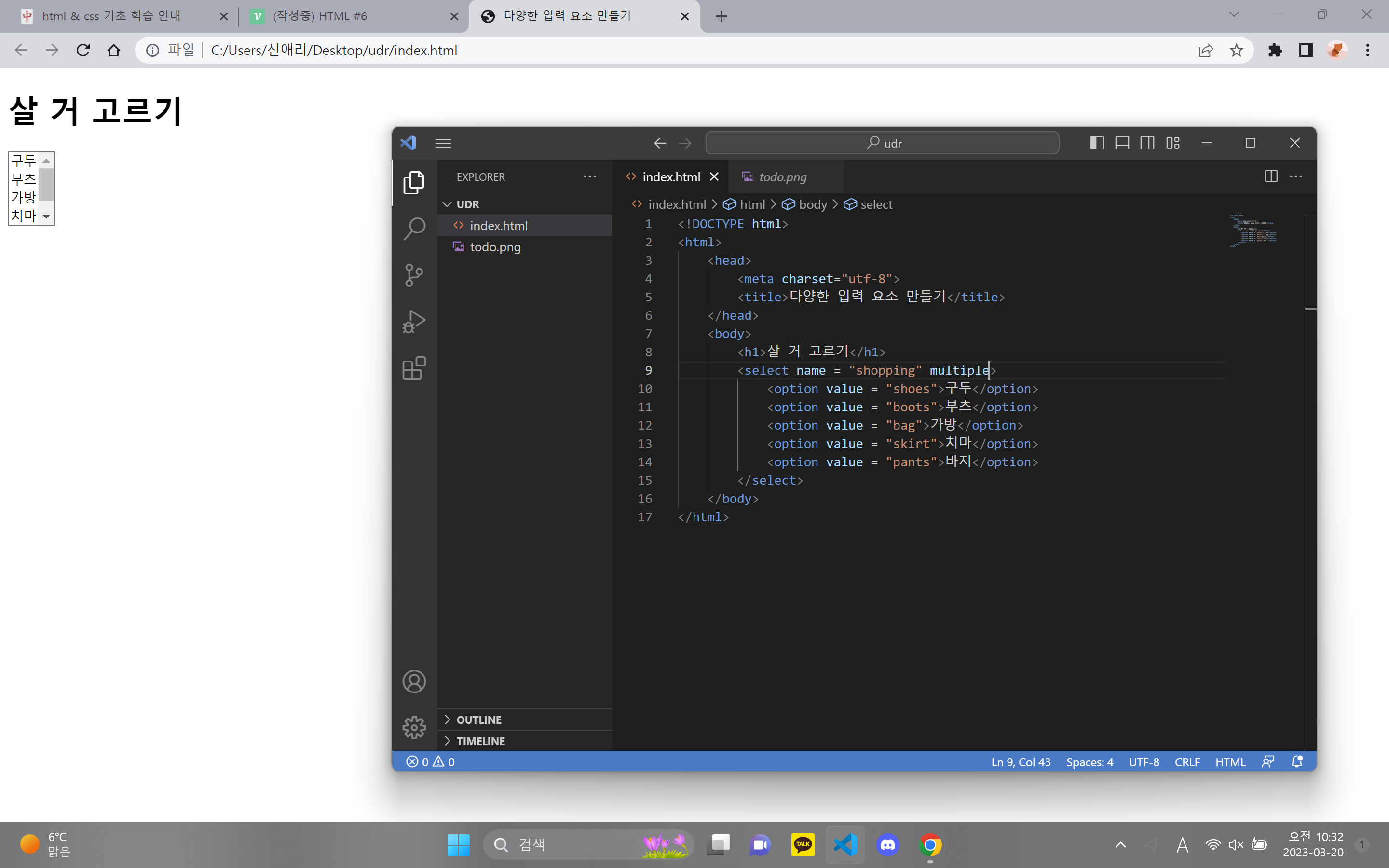Viewport: 1389px width, 868px height.
Task: Open the Search view in activity bar
Action: coord(414,229)
